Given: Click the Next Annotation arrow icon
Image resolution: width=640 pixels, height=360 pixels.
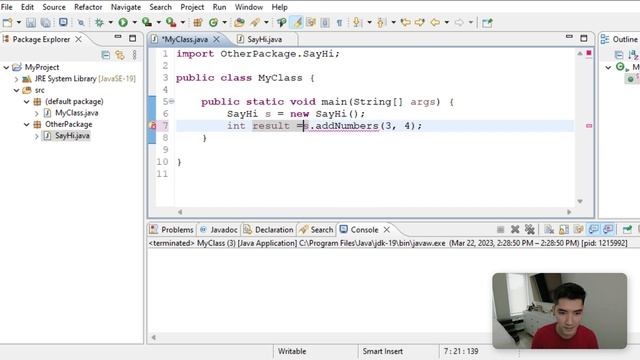Looking at the screenshot, I should point(357,22).
